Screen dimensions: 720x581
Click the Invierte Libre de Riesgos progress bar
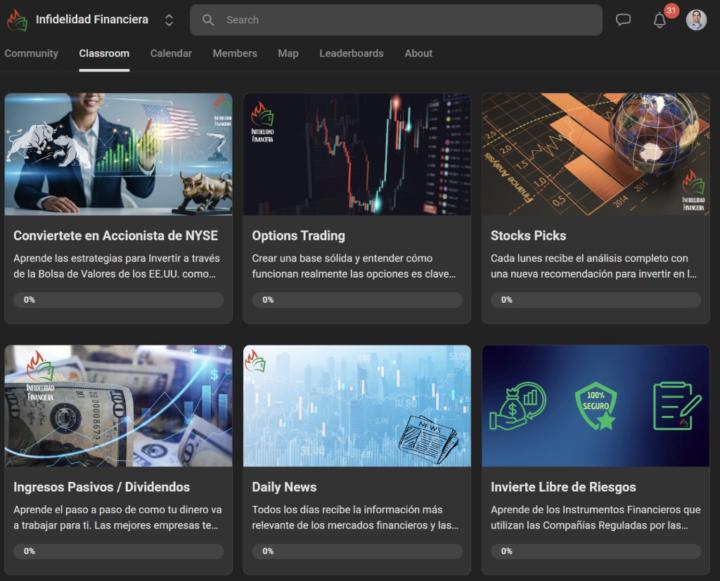click(596, 551)
